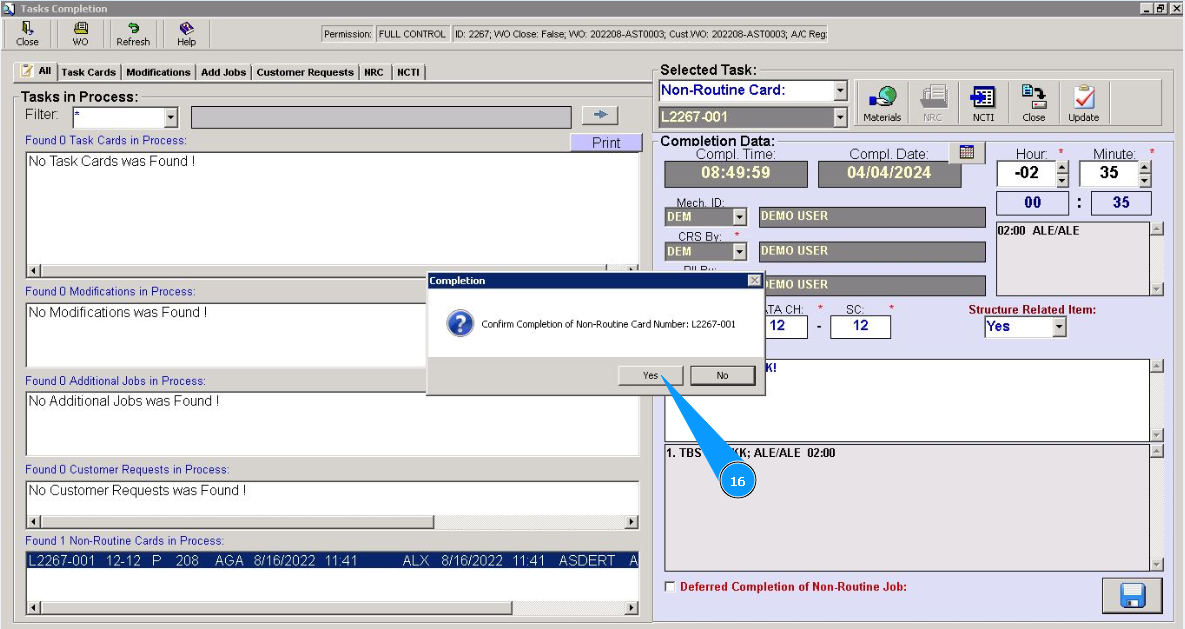The image size is (1185, 629).
Task: Open the WO toolbar icon
Action: point(80,33)
